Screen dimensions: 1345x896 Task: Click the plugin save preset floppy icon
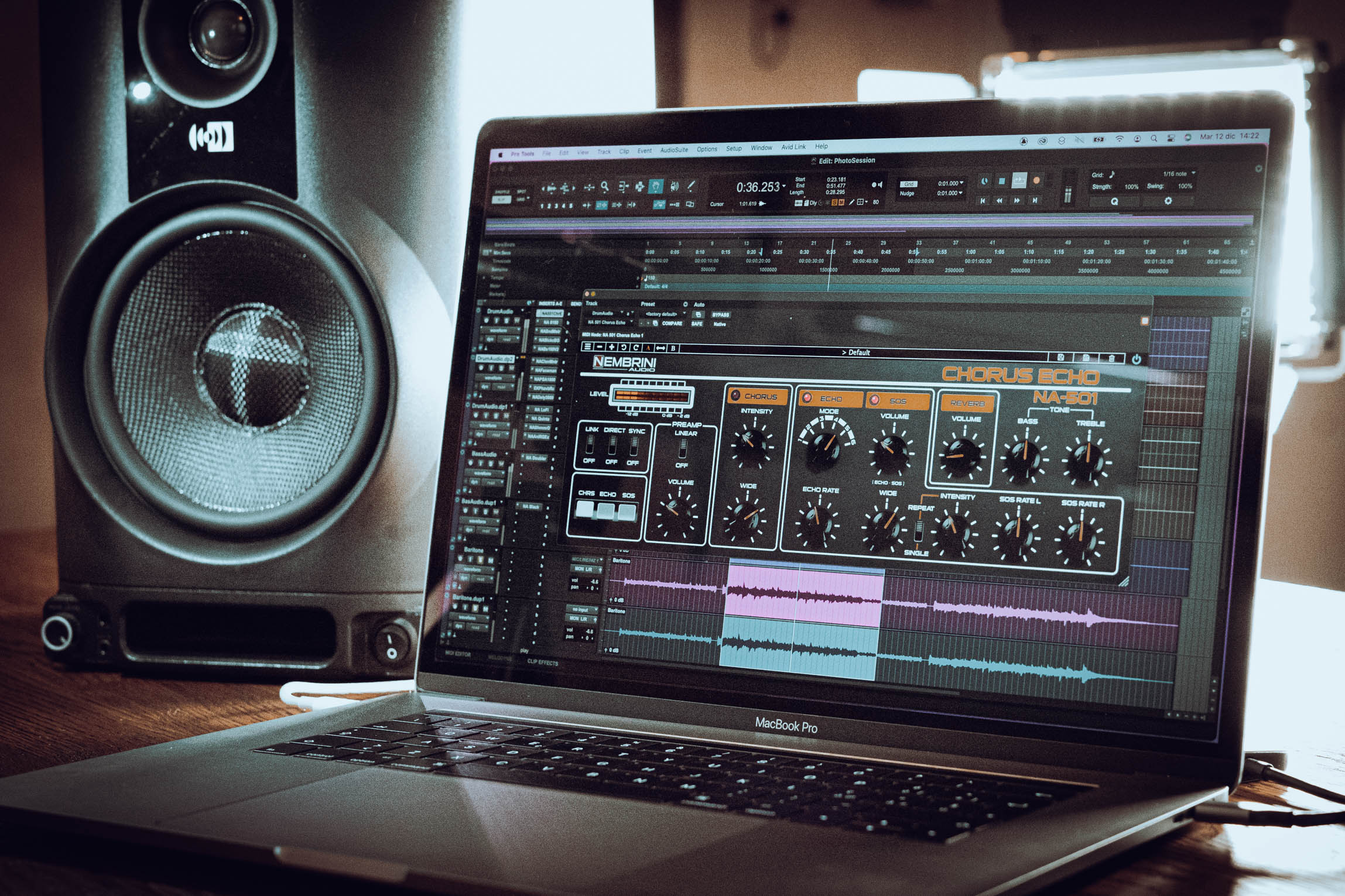1061,357
